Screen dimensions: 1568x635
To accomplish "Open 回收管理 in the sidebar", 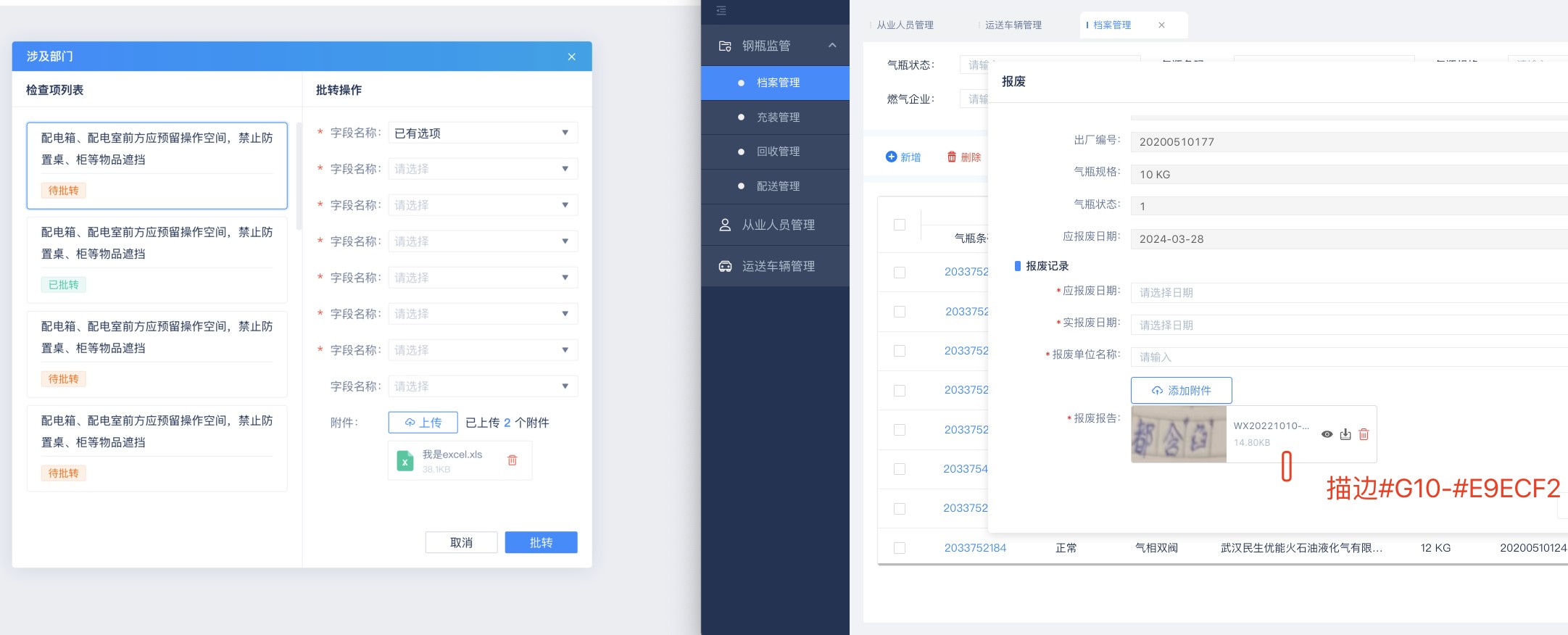I will (x=775, y=152).
